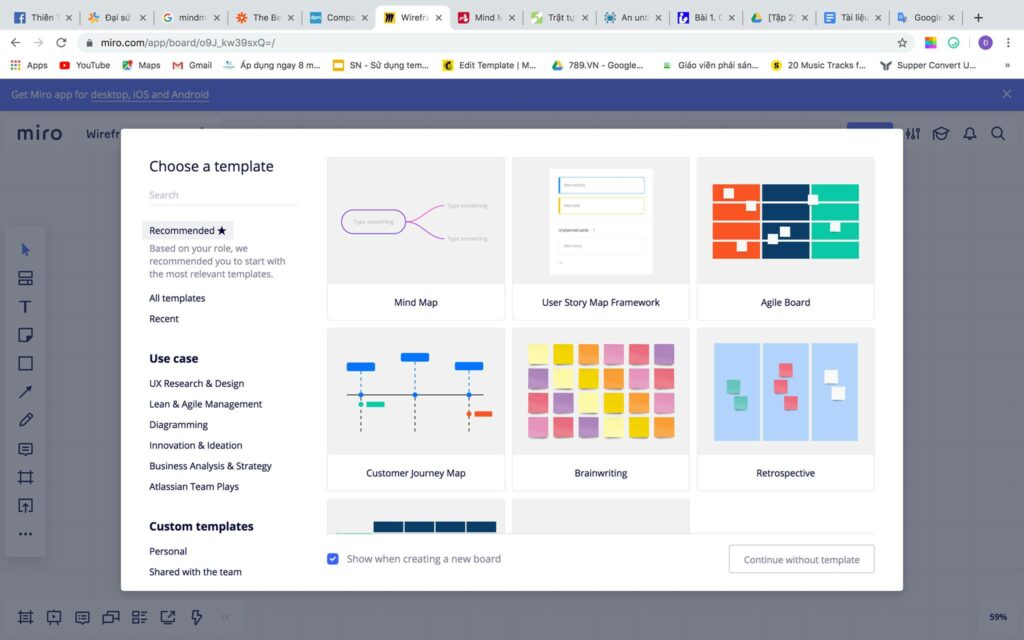
Task: Select Recommended category
Action: [187, 231]
